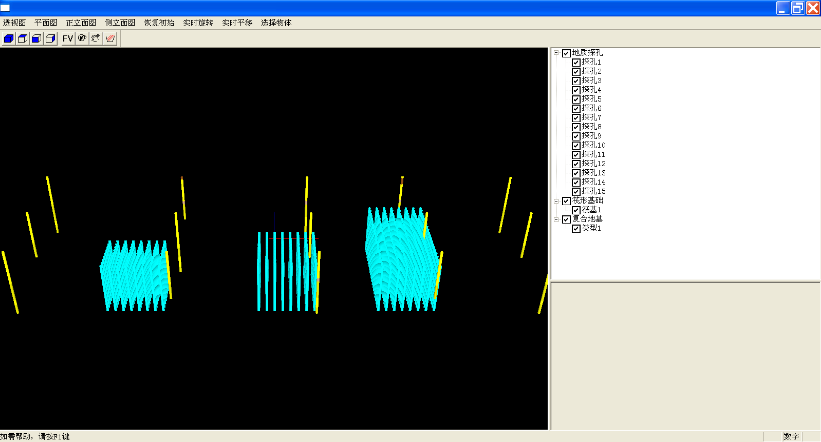Click the red select-object toolbar icon
The image size is (821, 442).
click(x=110, y=39)
